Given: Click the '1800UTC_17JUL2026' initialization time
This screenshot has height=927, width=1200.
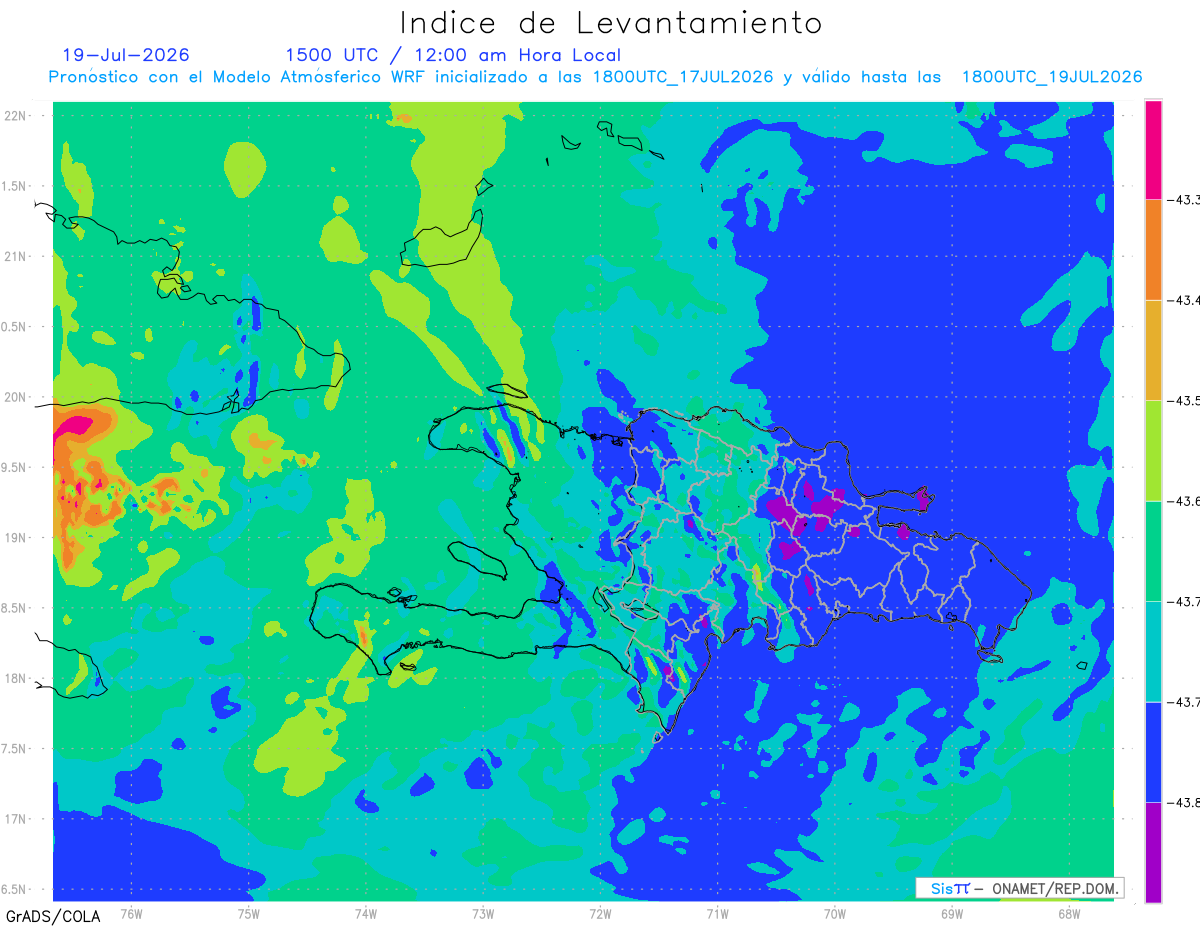Looking at the screenshot, I should (x=683, y=77).
